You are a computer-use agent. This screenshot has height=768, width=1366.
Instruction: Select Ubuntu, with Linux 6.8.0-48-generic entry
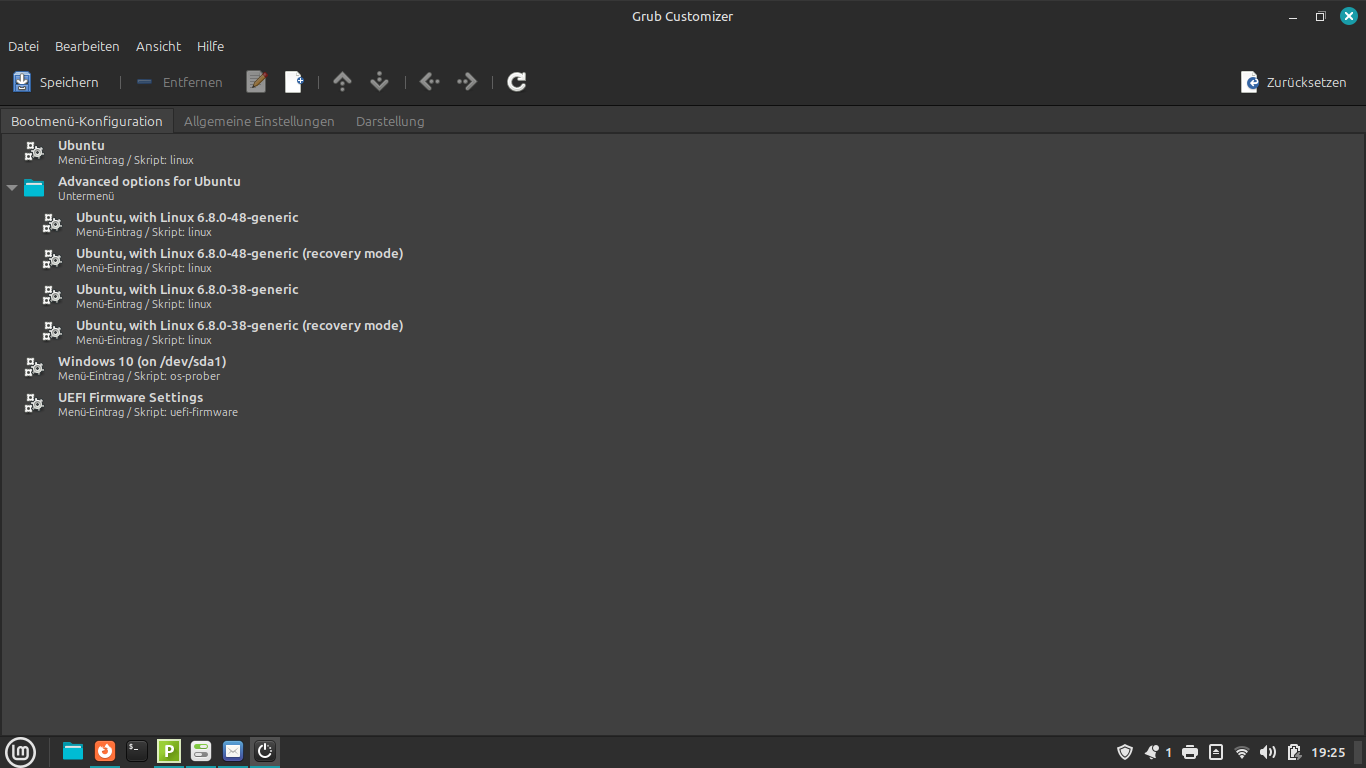[683, 224]
